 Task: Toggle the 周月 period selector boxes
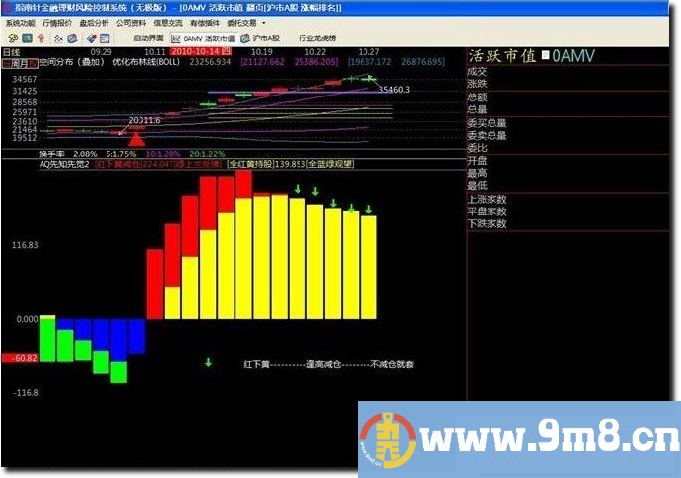point(20,63)
